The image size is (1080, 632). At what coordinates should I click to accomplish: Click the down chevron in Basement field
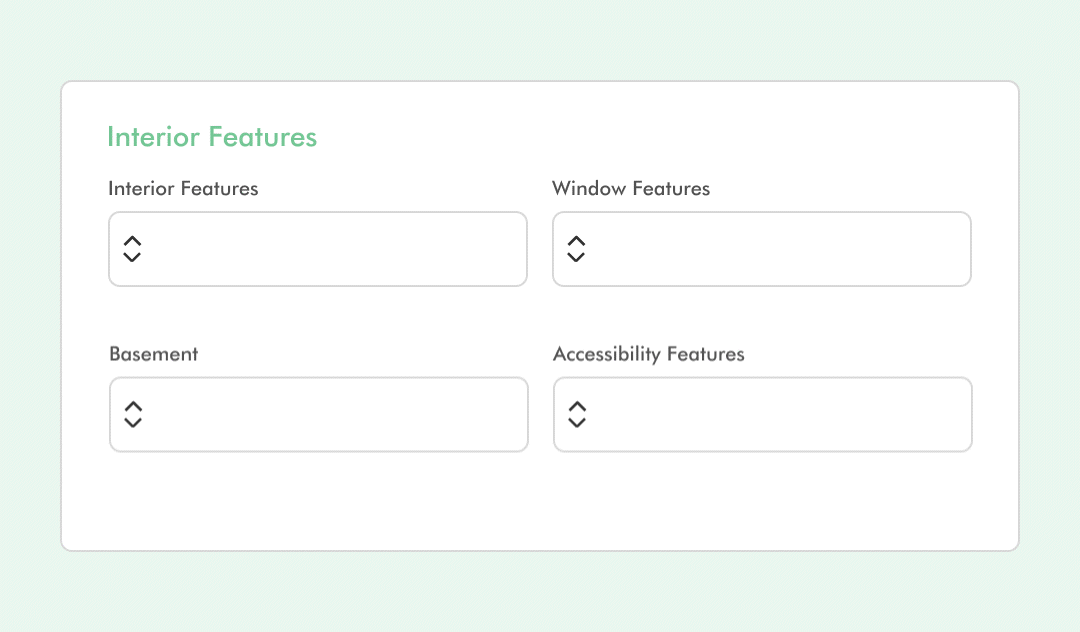[x=133, y=422]
